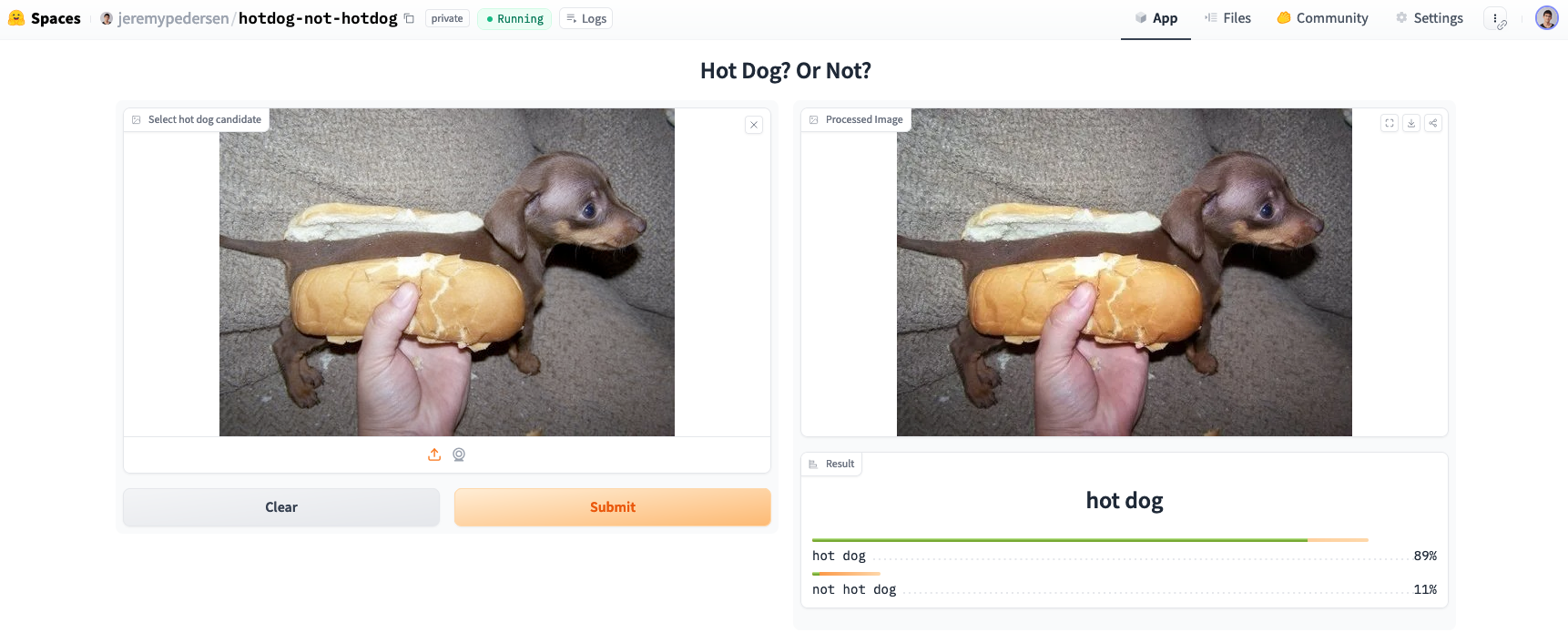Remove image with the X above canvas
The width and height of the screenshot is (1568, 633).
click(753, 125)
